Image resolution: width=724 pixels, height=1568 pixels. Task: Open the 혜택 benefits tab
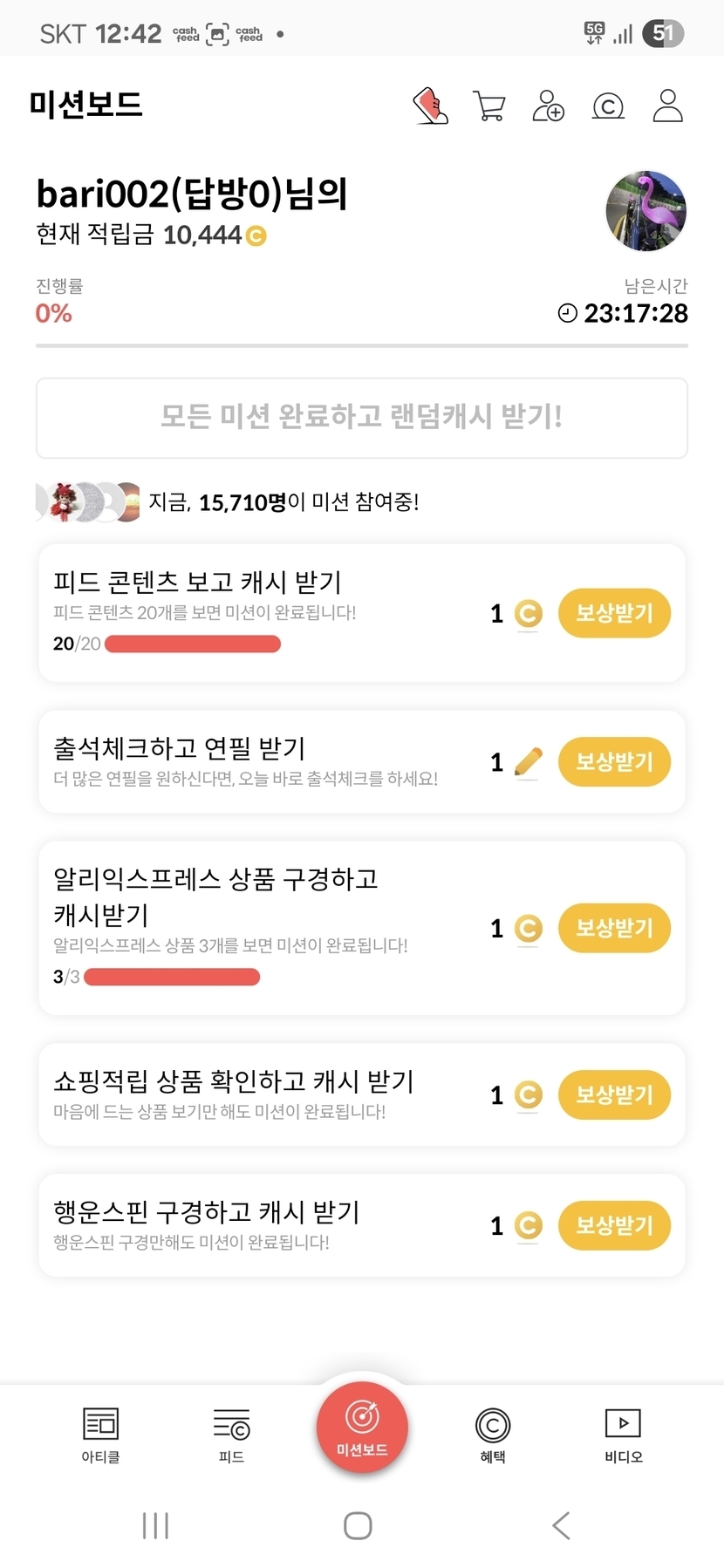493,1435
